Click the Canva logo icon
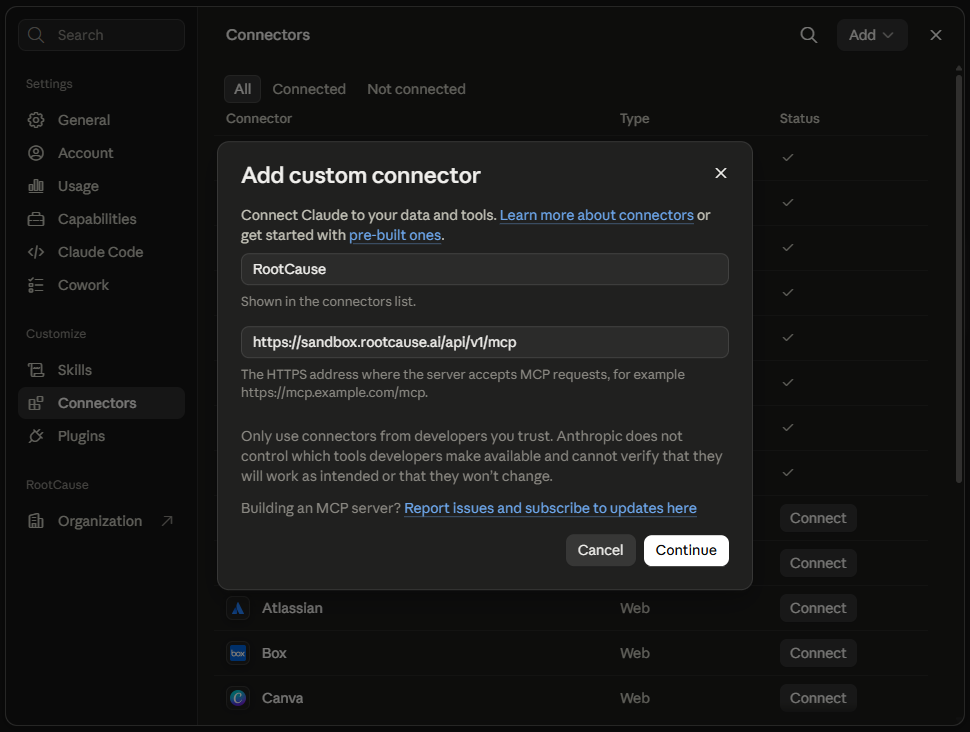Viewport: 970px width, 732px height. pyautogui.click(x=238, y=698)
